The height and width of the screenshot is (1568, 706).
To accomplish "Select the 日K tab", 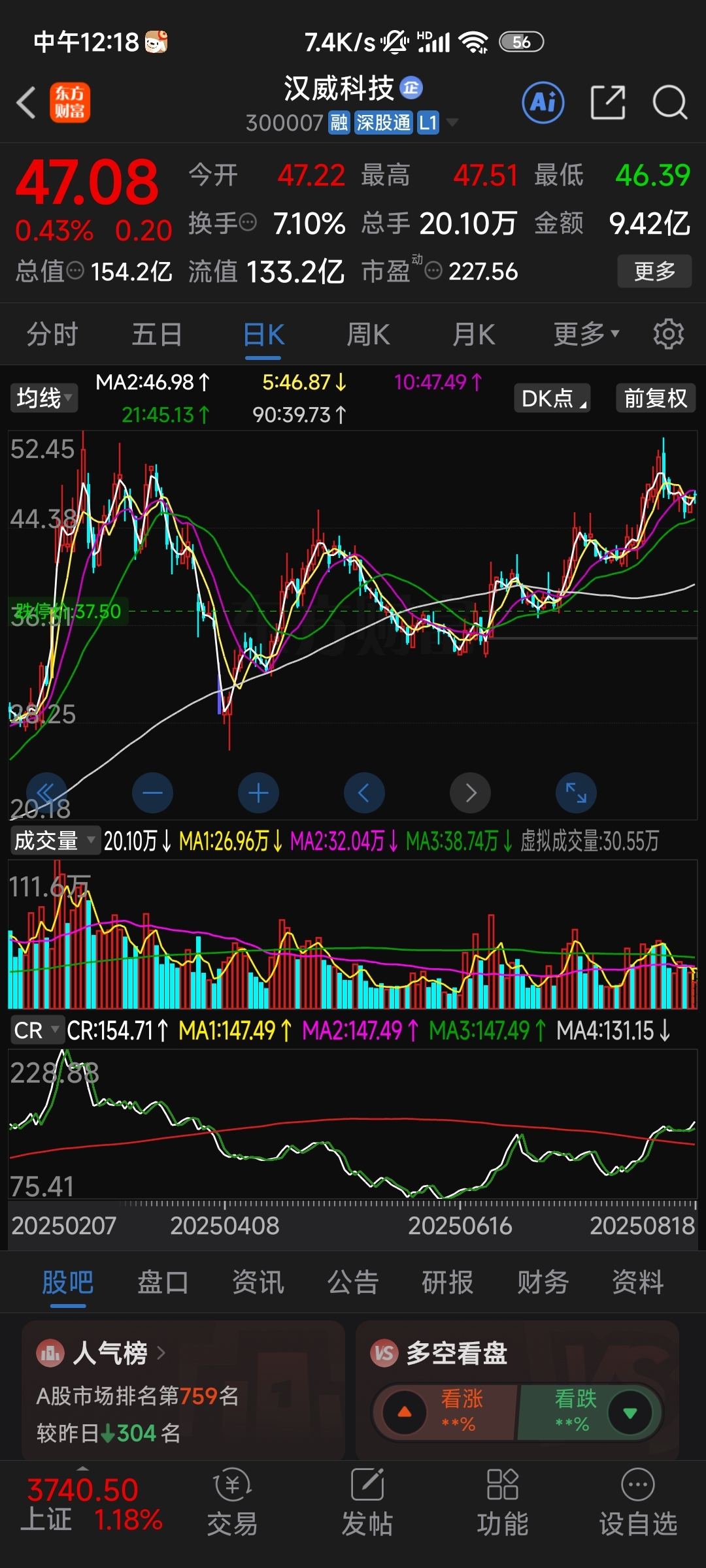I will pos(263,335).
